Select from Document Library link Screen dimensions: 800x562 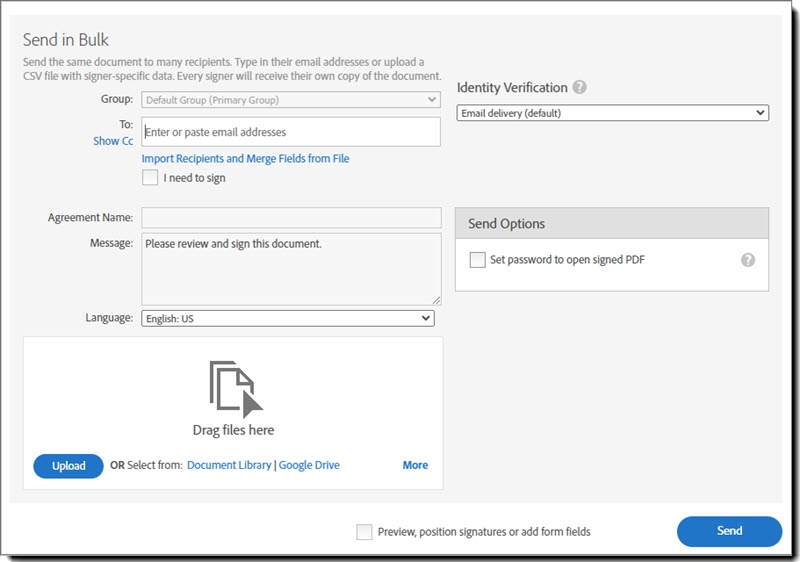point(229,465)
